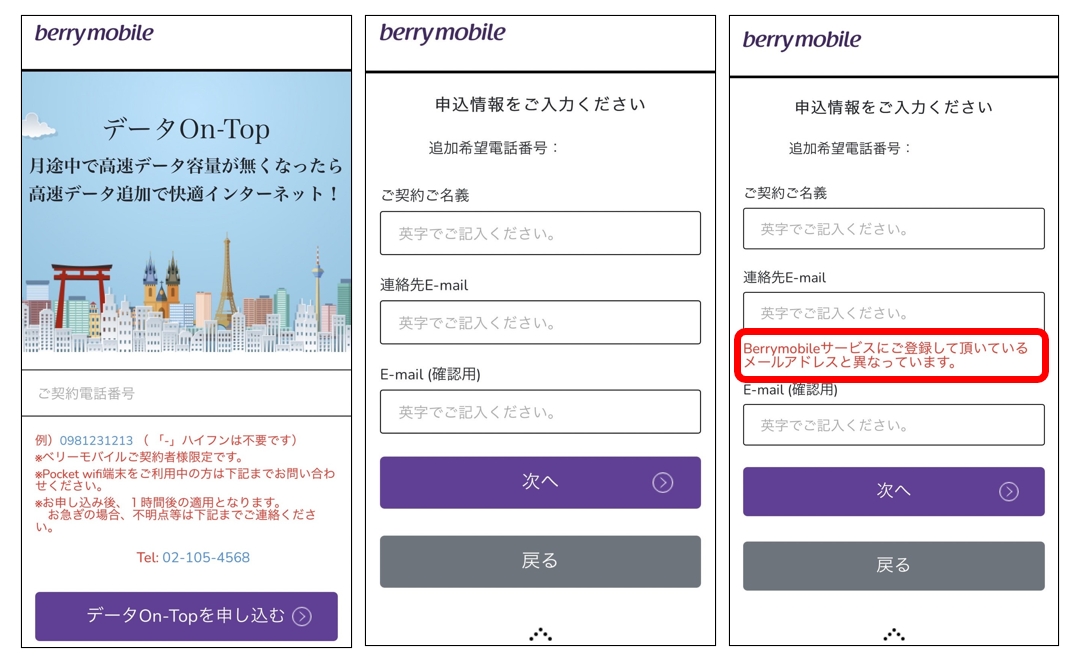
Task: Tap the example number 0981231213 link
Action: click(x=96, y=440)
